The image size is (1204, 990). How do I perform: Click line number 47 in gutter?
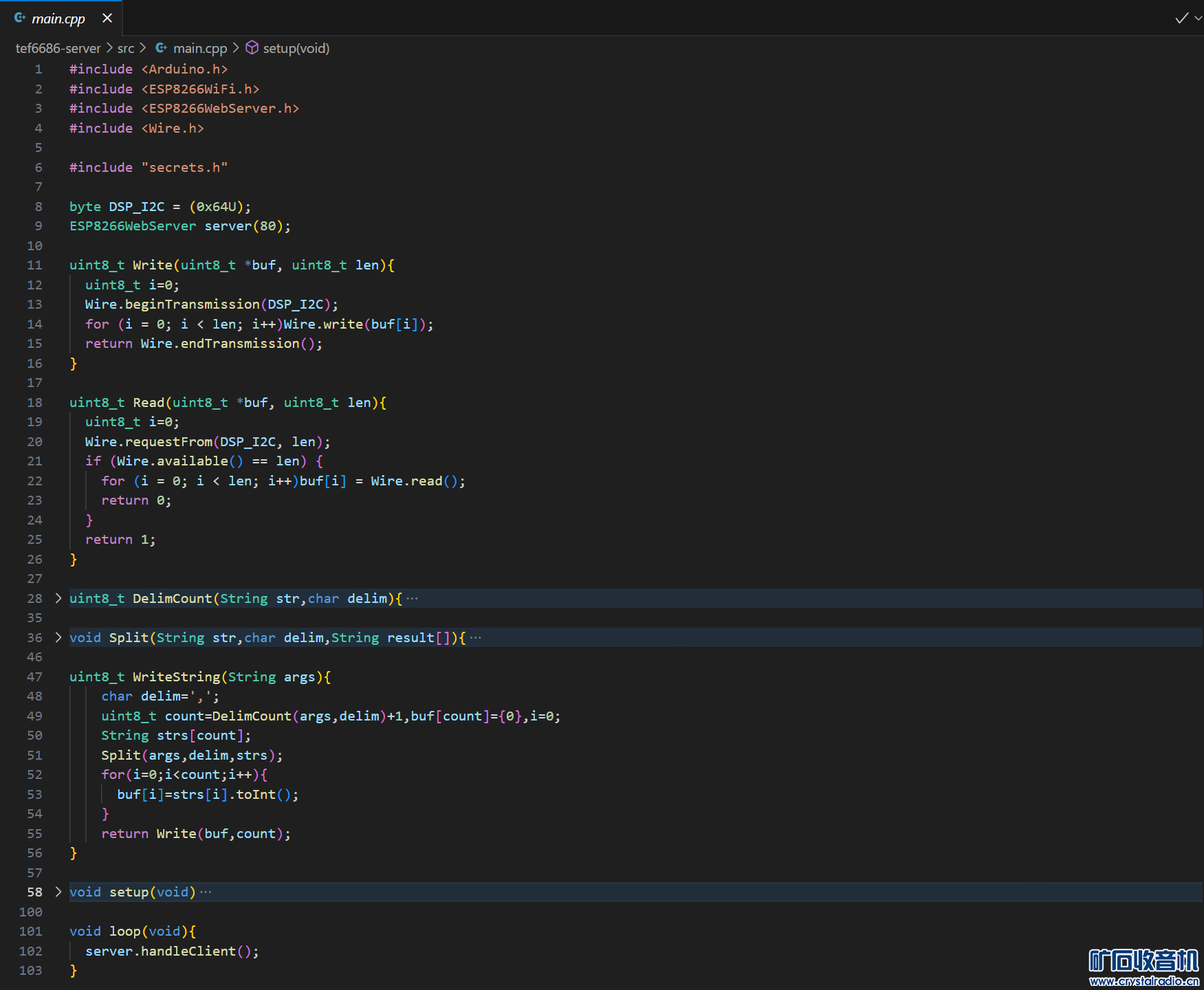(x=34, y=677)
